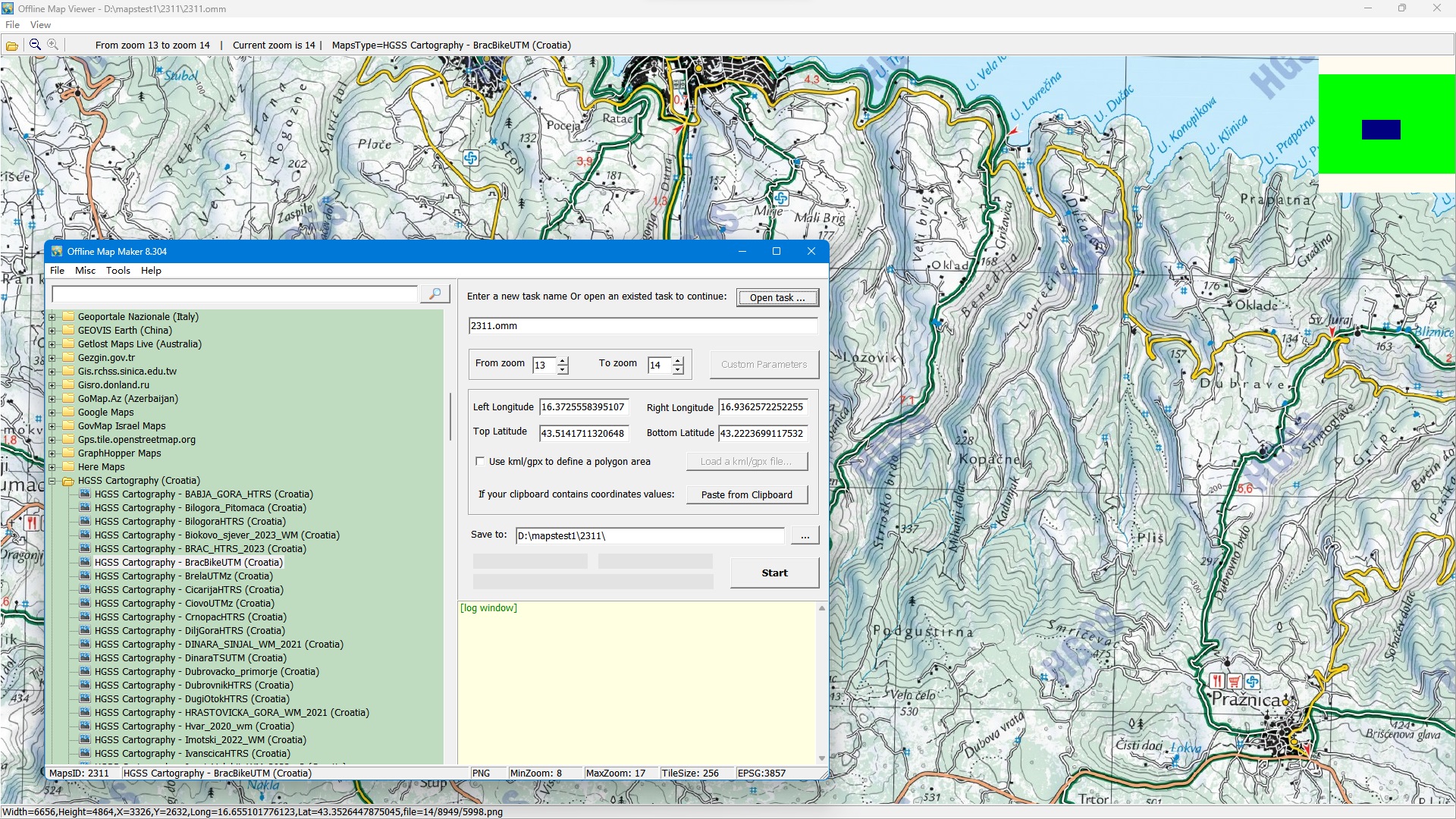Open the Misc menu
Image resolution: width=1456 pixels, height=819 pixels.
85,271
